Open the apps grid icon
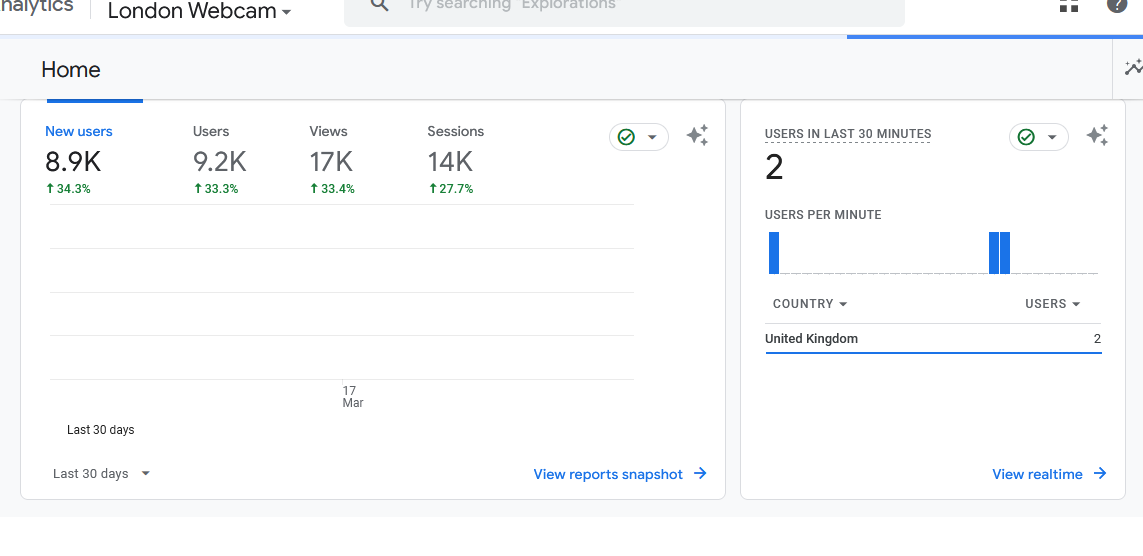 pyautogui.click(x=1069, y=5)
